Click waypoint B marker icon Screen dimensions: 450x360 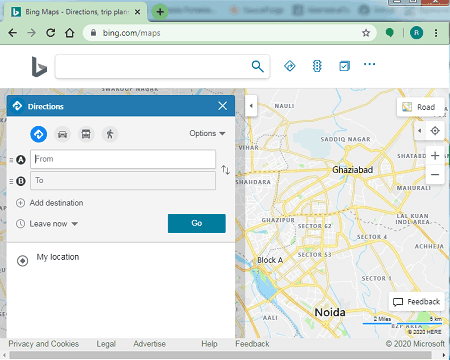pyautogui.click(x=21, y=181)
